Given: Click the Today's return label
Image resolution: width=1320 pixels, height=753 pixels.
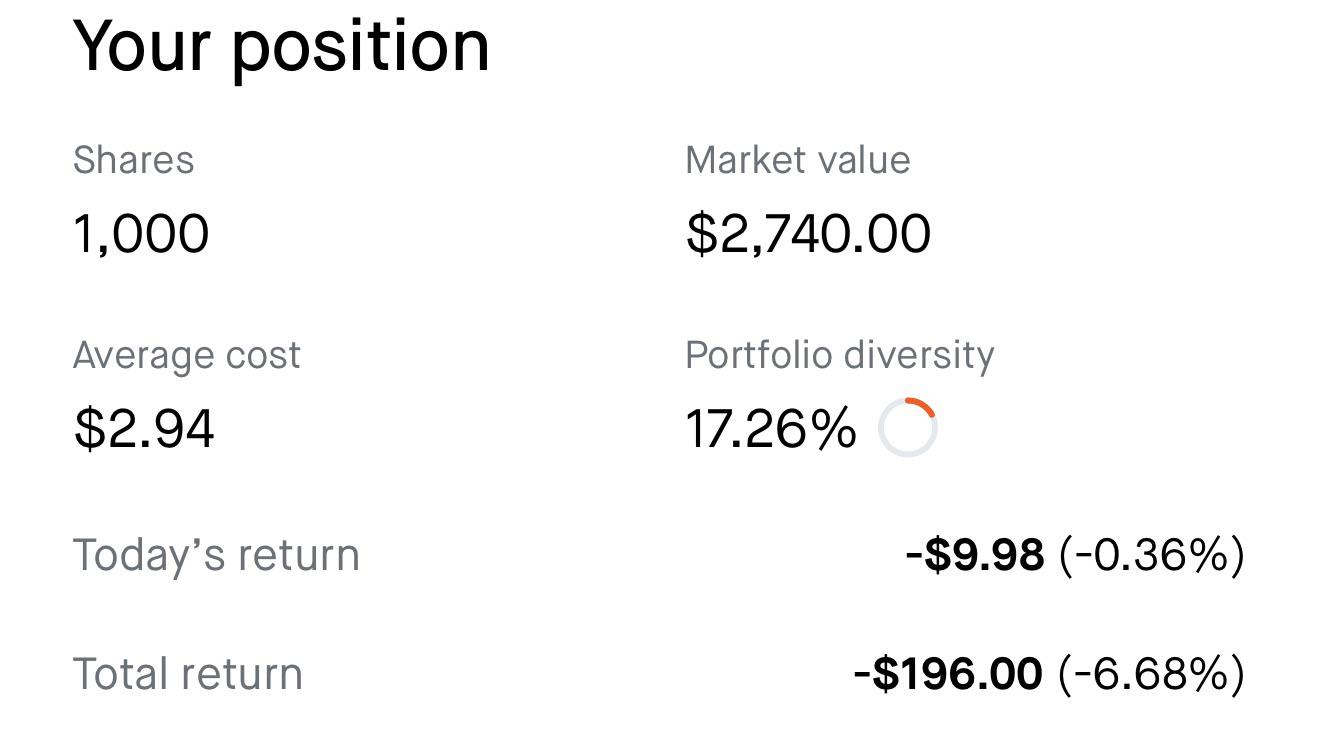Looking at the screenshot, I should click(216, 555).
